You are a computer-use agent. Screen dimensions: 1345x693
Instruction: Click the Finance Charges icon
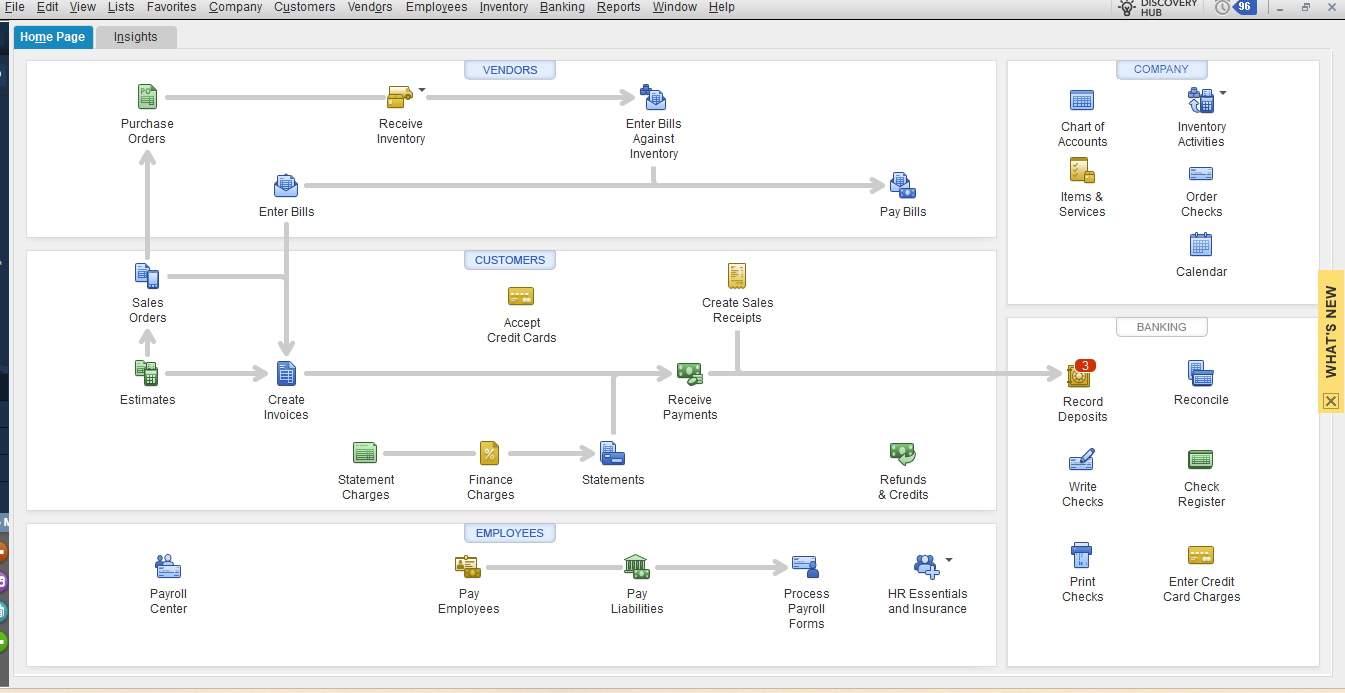[x=489, y=453]
